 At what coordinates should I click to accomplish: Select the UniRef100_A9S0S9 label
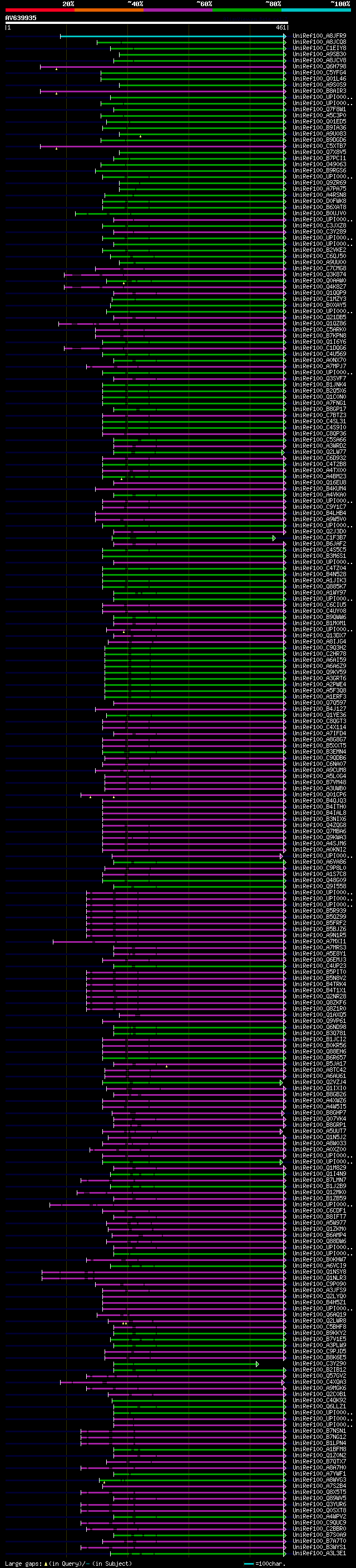tap(319, 85)
